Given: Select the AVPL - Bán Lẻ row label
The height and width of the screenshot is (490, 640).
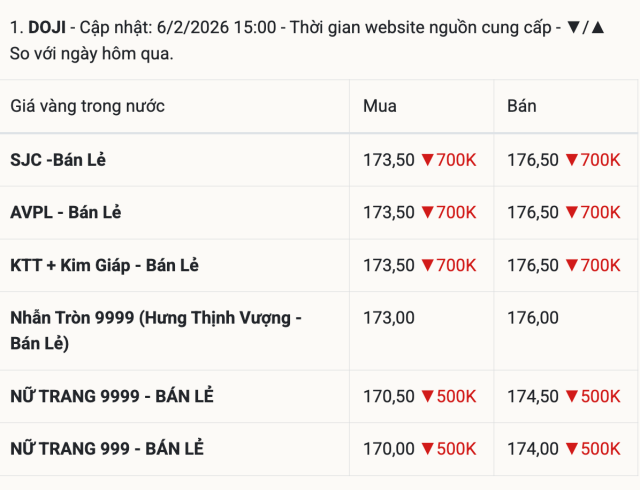Looking at the screenshot, I should pyautogui.click(x=66, y=213).
